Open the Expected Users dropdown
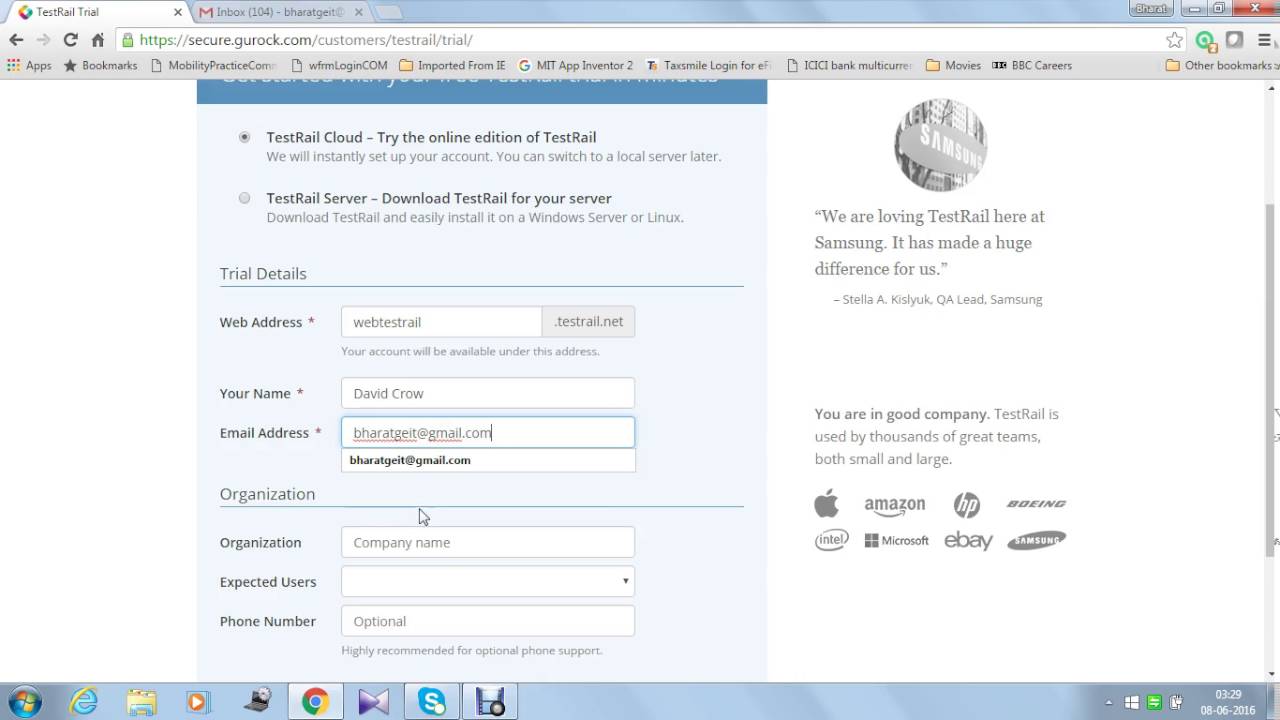 pyautogui.click(x=488, y=581)
